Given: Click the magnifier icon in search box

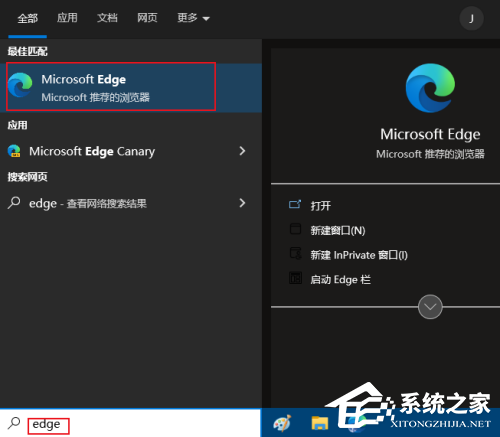Looking at the screenshot, I should 14,423.
